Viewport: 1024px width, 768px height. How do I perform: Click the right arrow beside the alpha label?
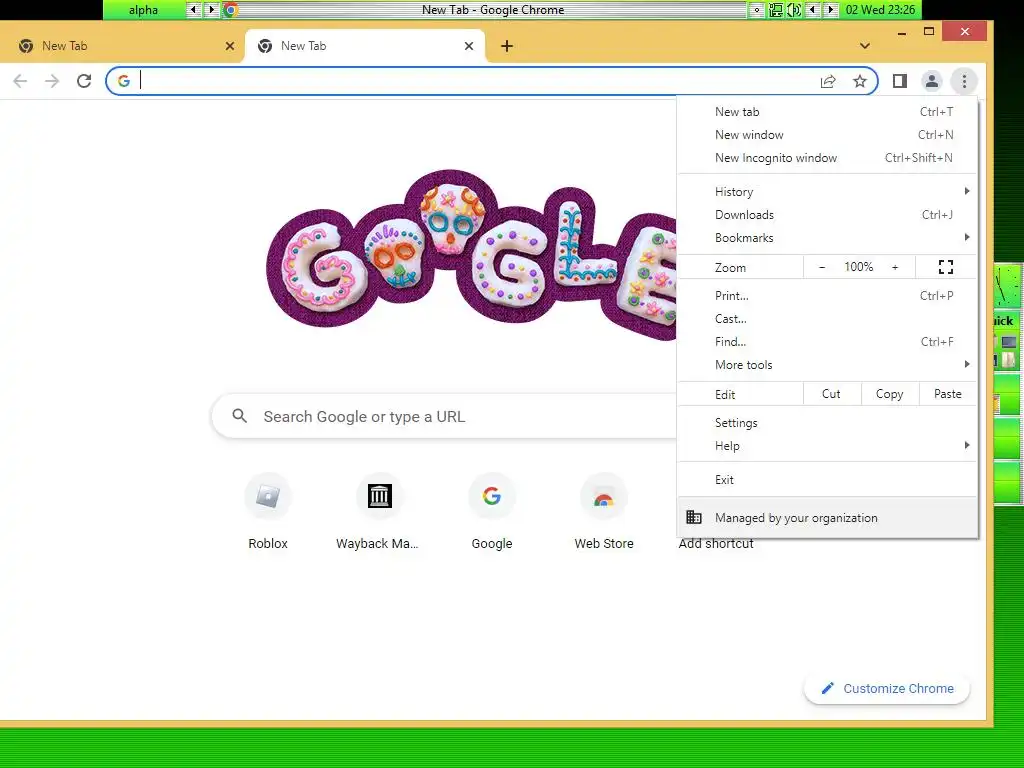210,10
